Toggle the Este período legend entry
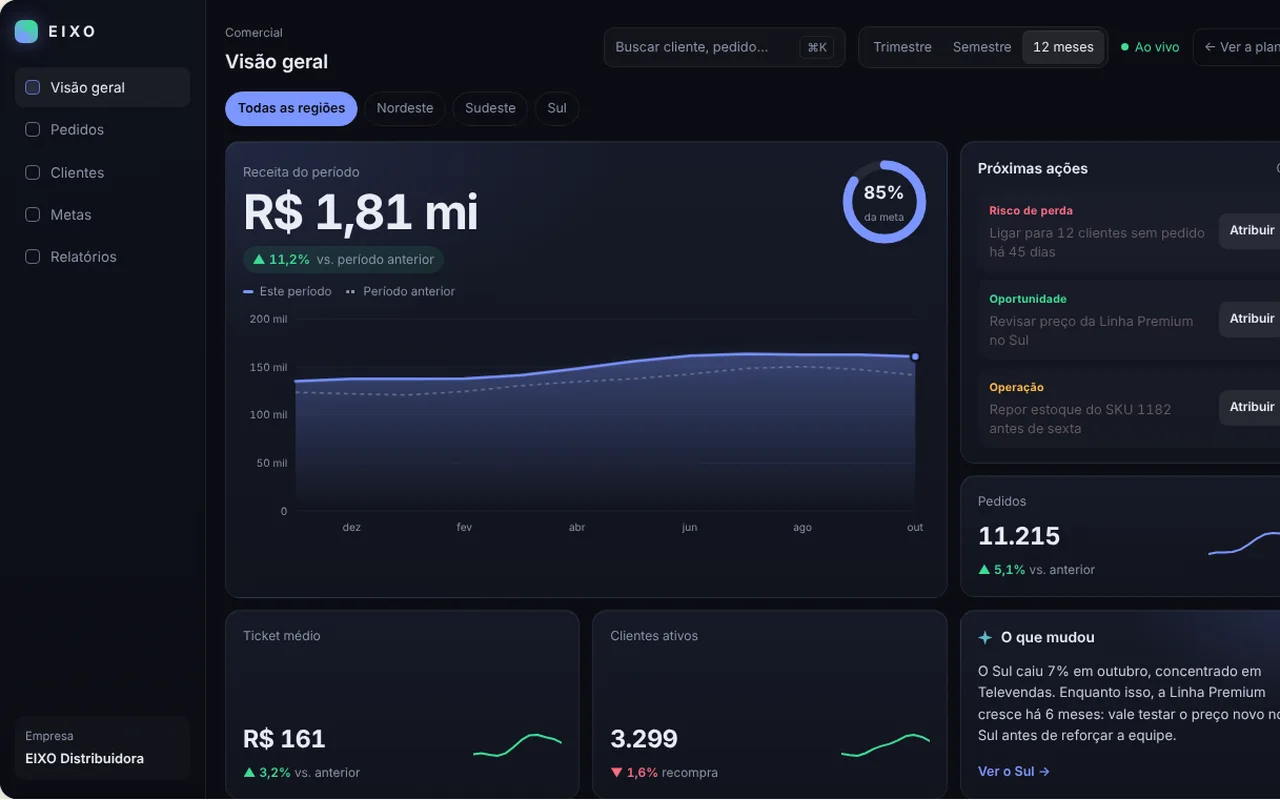 [x=287, y=291]
